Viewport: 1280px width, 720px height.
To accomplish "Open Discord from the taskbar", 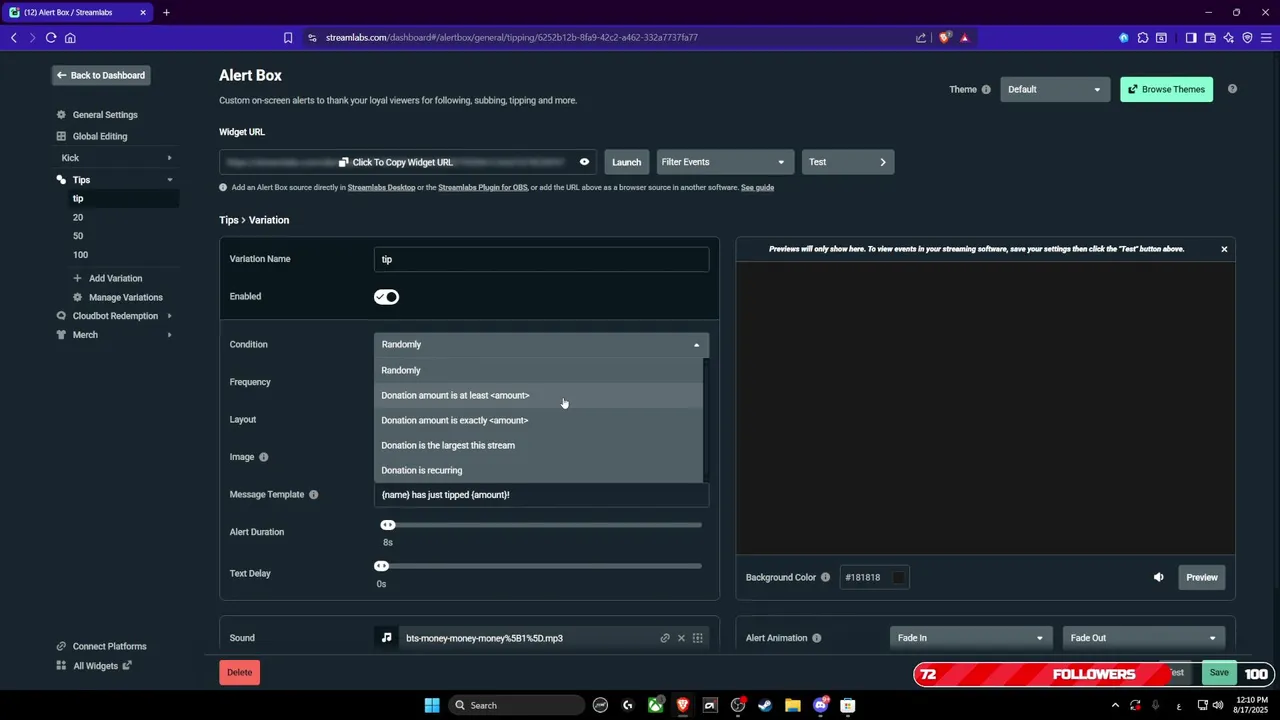I will (x=820, y=705).
